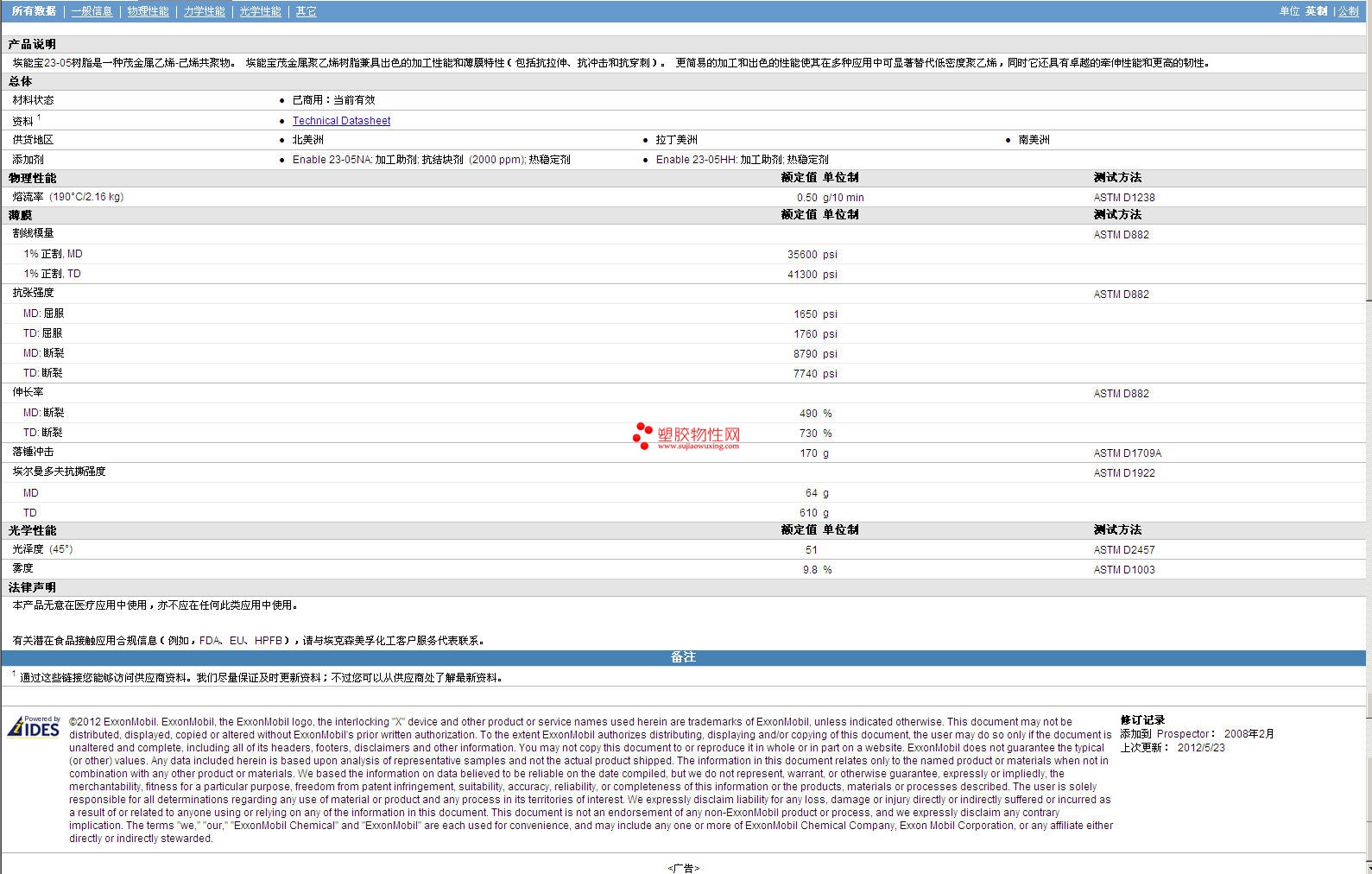Select 落锤冲击 row label

33,452
